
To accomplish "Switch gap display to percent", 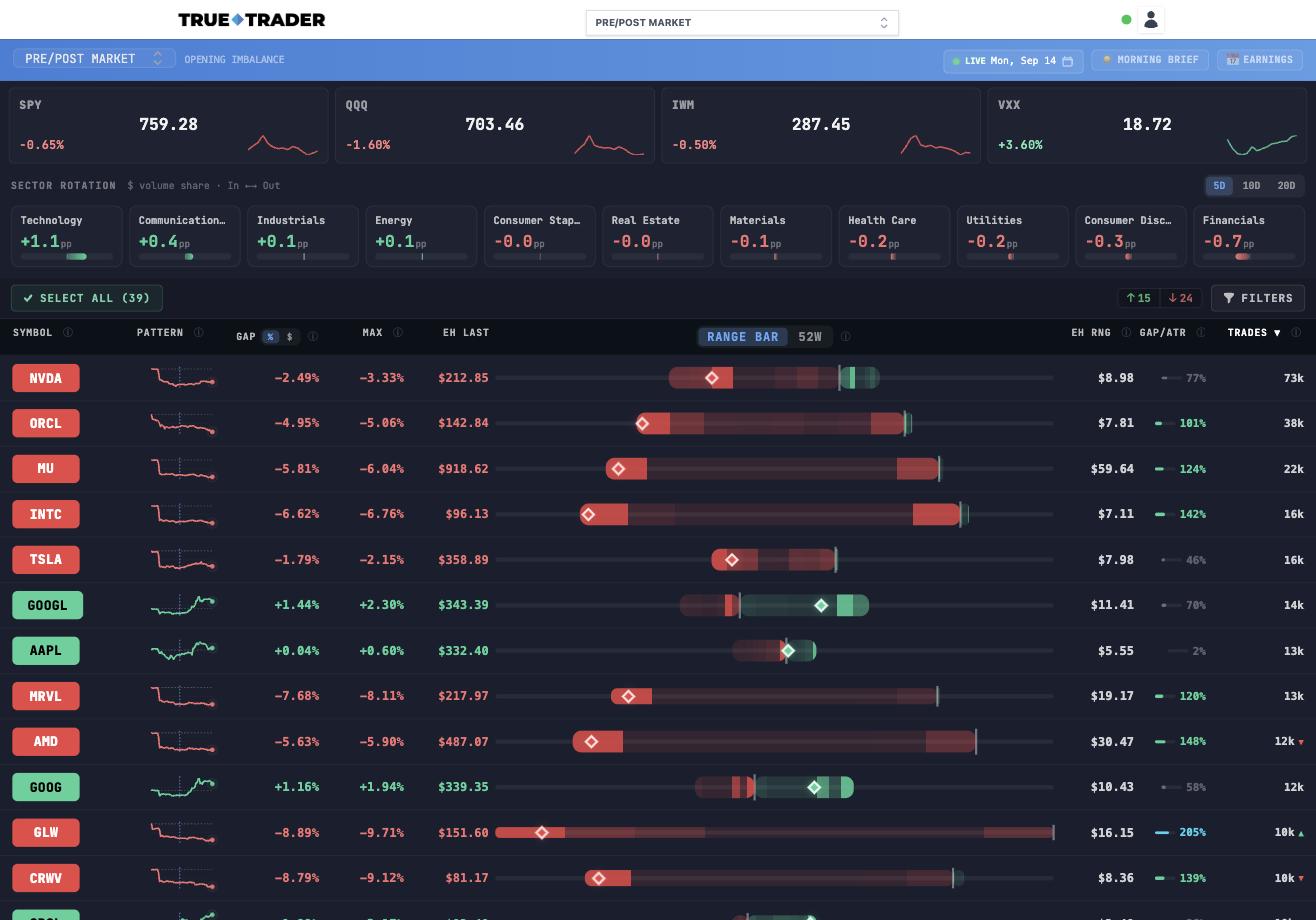I will (270, 337).
